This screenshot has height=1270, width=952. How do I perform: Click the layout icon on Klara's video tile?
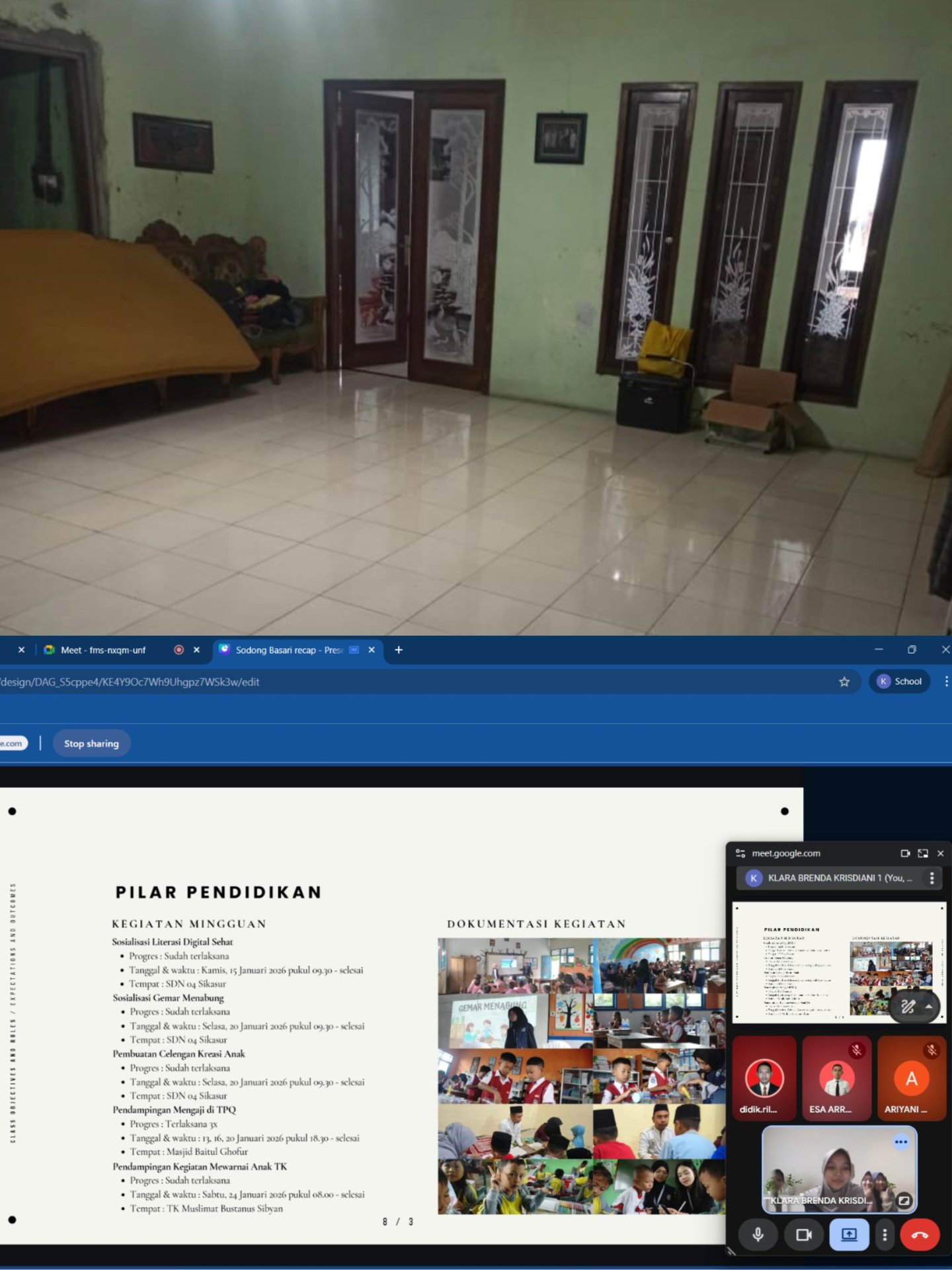pos(904,1200)
